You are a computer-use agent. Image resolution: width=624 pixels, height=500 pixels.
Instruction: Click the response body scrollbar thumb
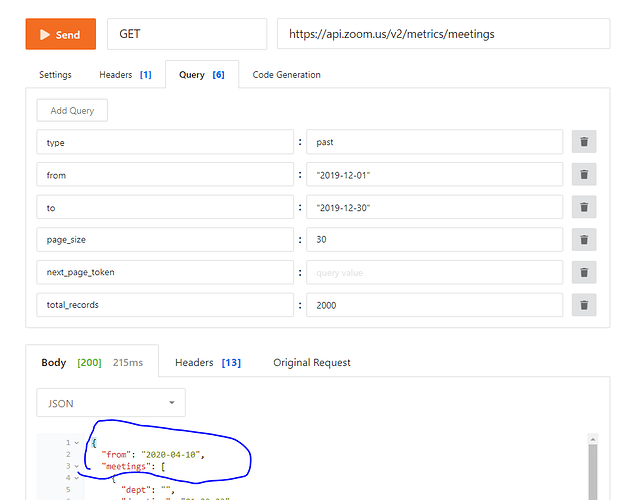[x=593, y=472]
